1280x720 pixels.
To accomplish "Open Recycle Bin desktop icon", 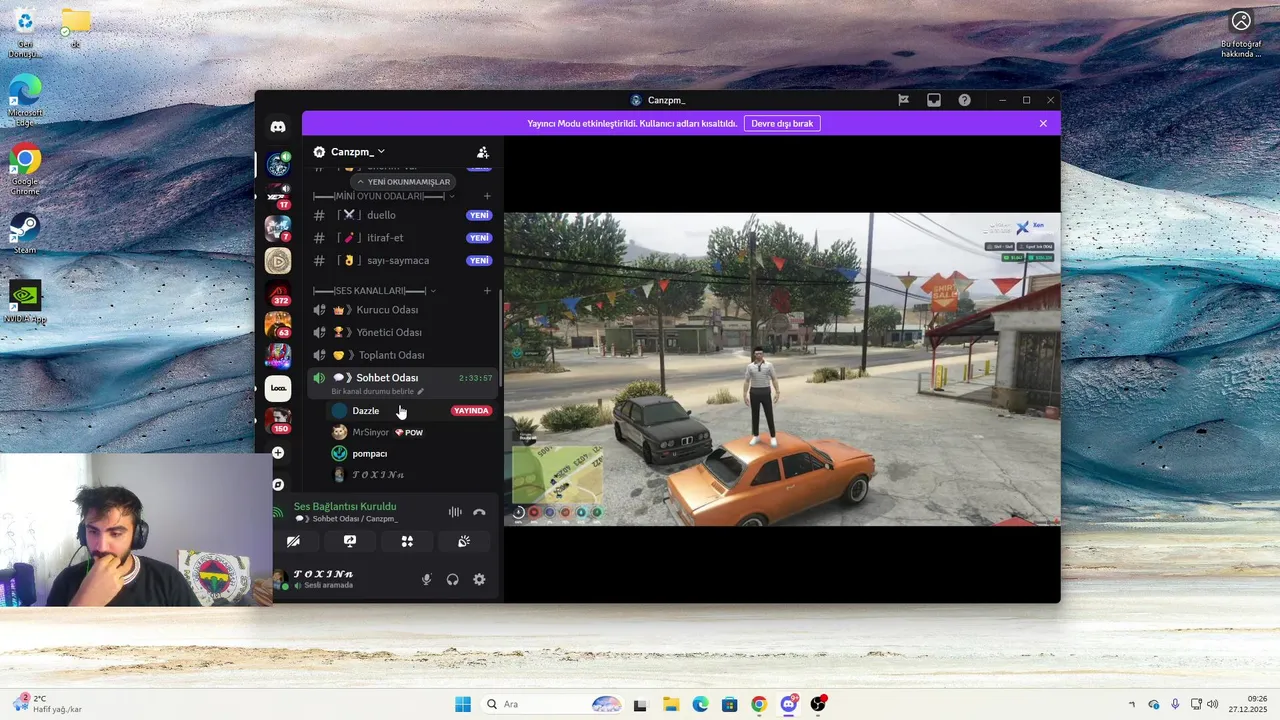I will [x=25, y=32].
